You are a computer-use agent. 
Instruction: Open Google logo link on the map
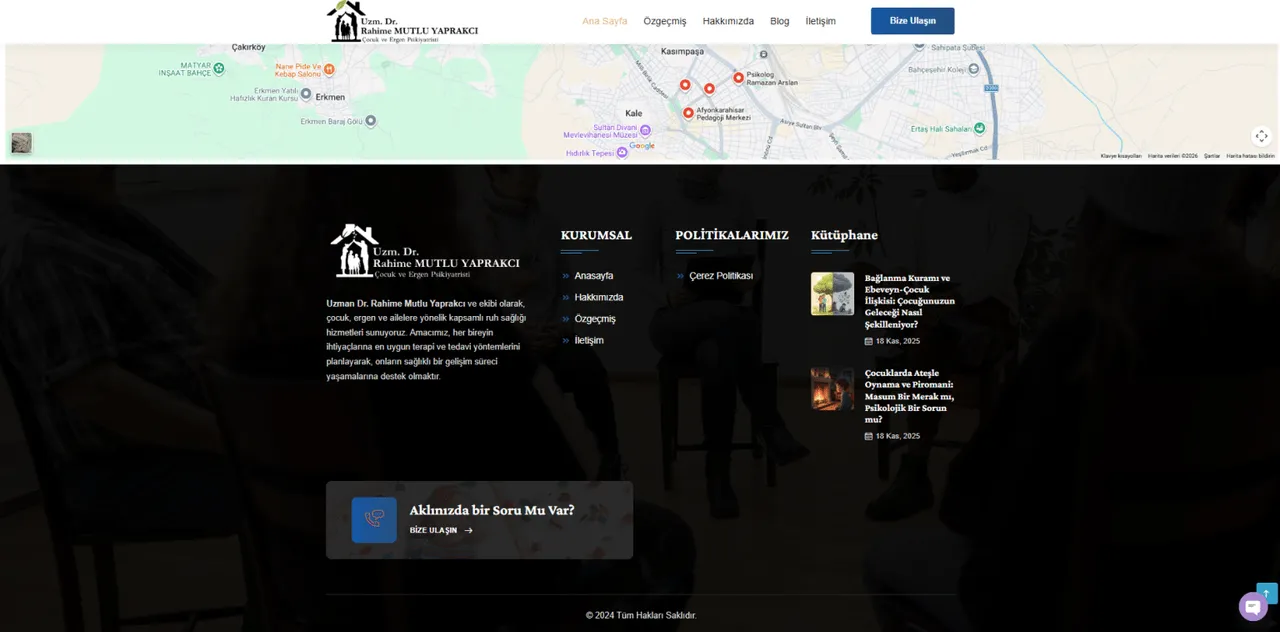tap(642, 146)
